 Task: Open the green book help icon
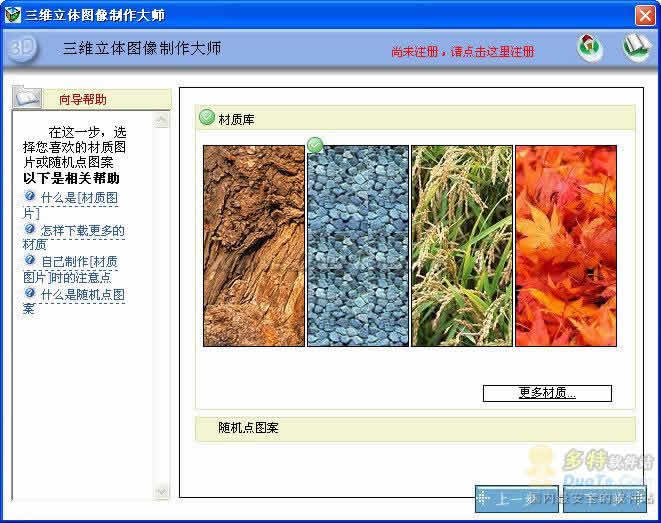[x=636, y=47]
